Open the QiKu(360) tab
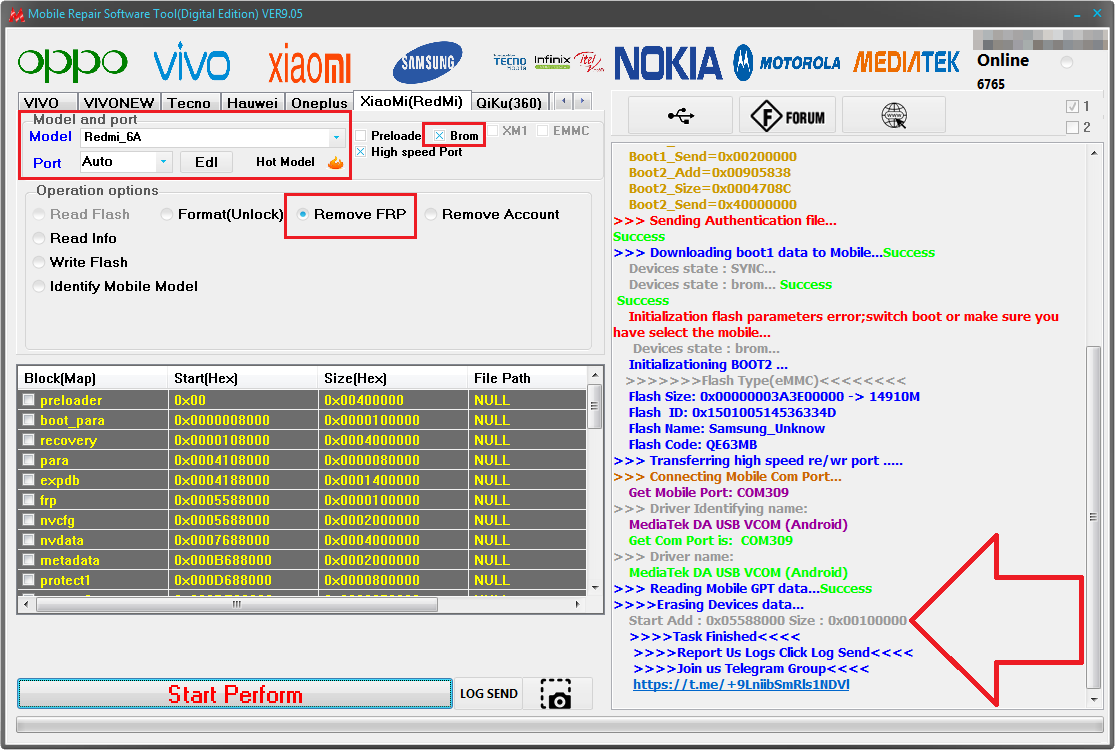 pos(509,103)
